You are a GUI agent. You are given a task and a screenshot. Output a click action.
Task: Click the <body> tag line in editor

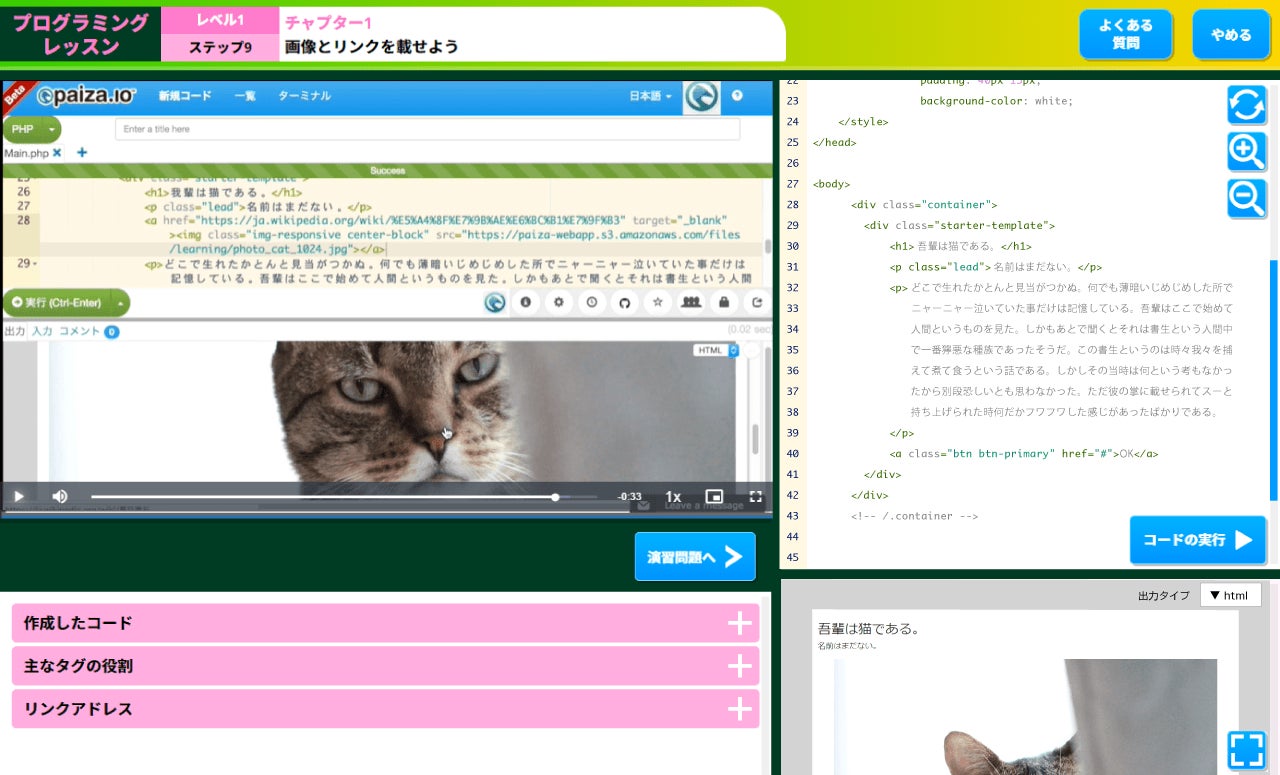coord(831,184)
